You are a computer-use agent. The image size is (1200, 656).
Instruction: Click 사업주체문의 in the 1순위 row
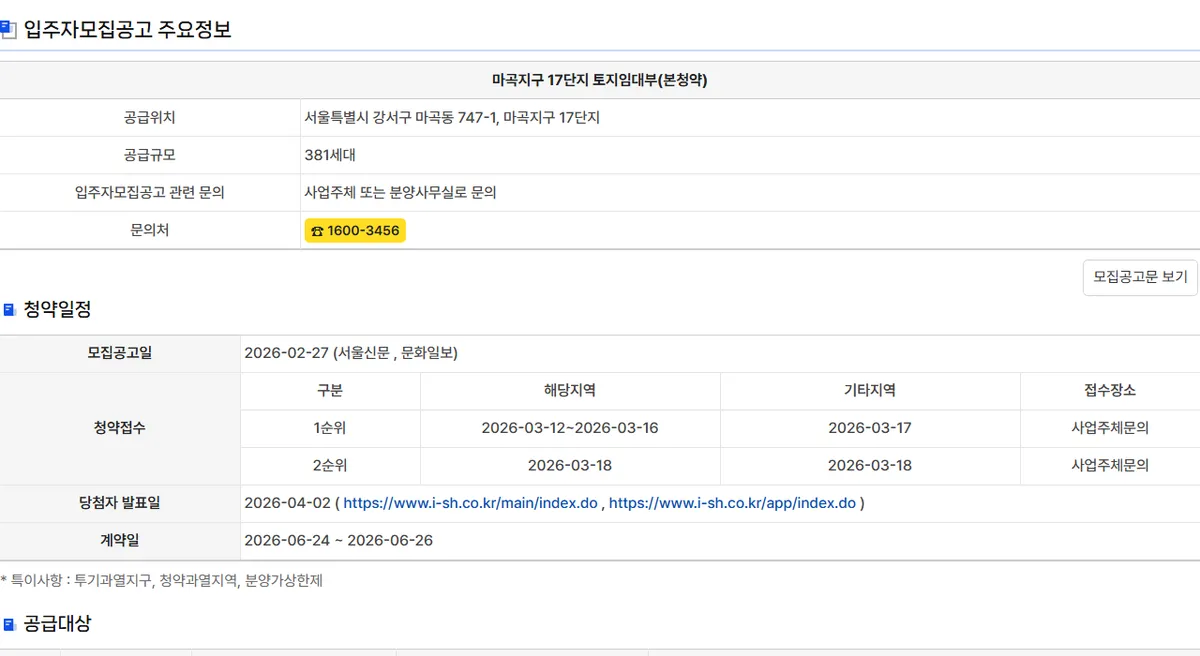click(1110, 428)
